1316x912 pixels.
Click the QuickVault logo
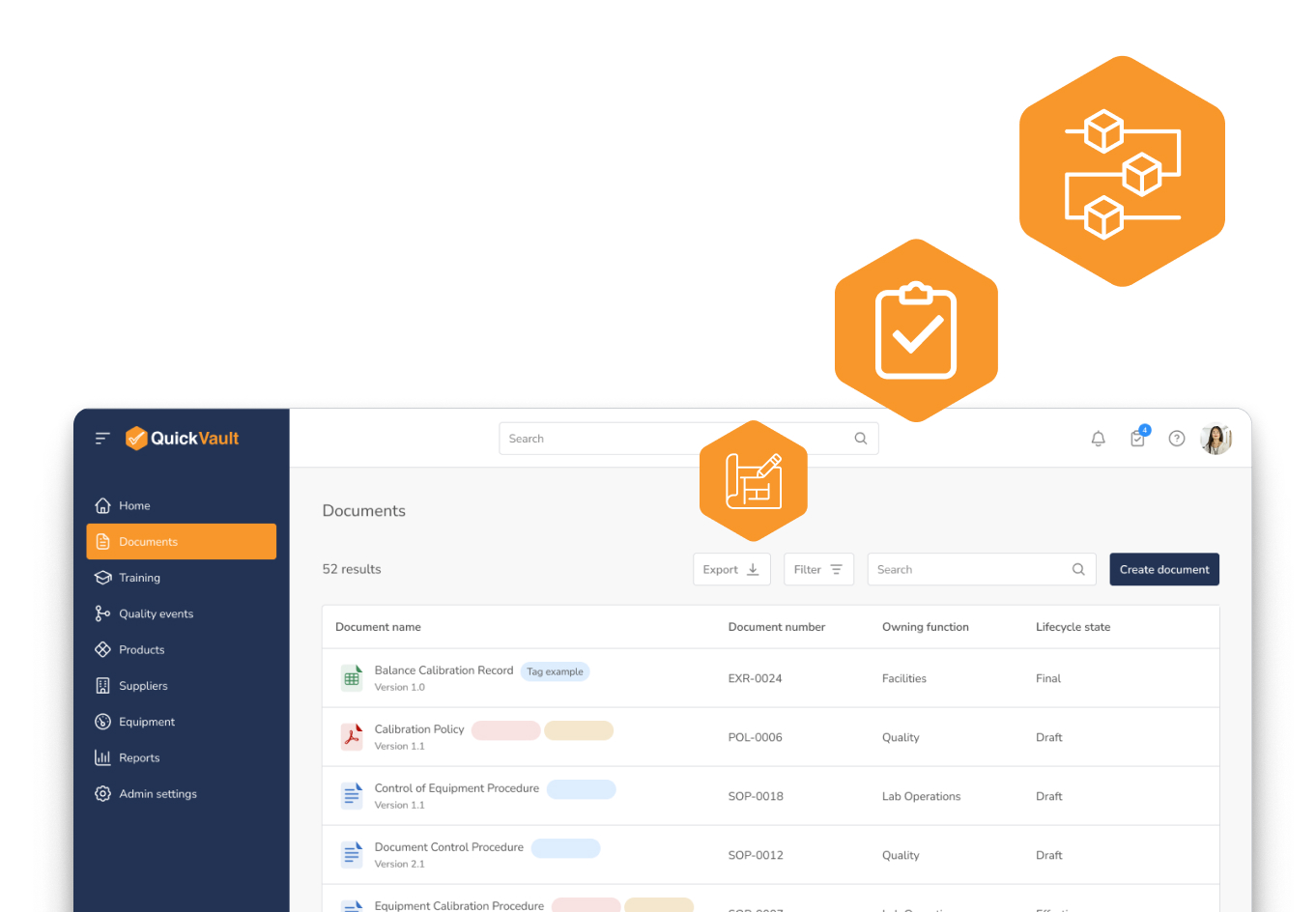coord(183,439)
